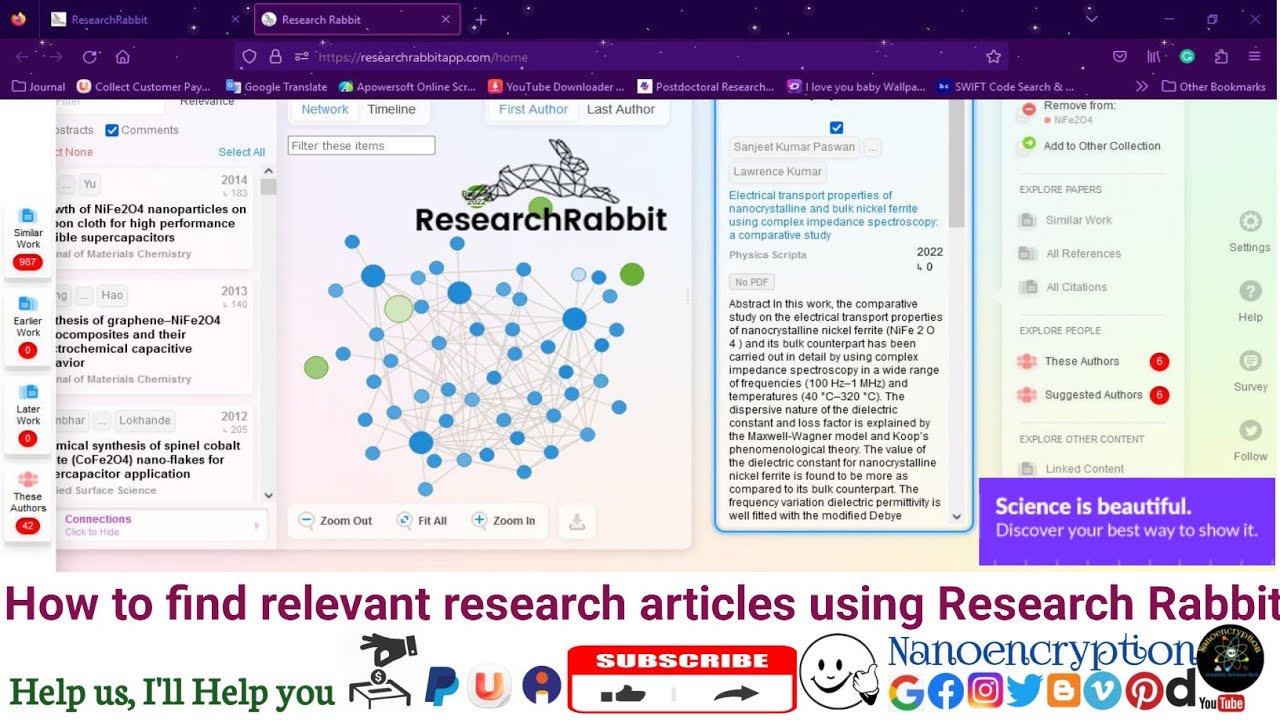Select author Sanjeet Kumar Paswan
The image size is (1280, 720).
coord(794,147)
